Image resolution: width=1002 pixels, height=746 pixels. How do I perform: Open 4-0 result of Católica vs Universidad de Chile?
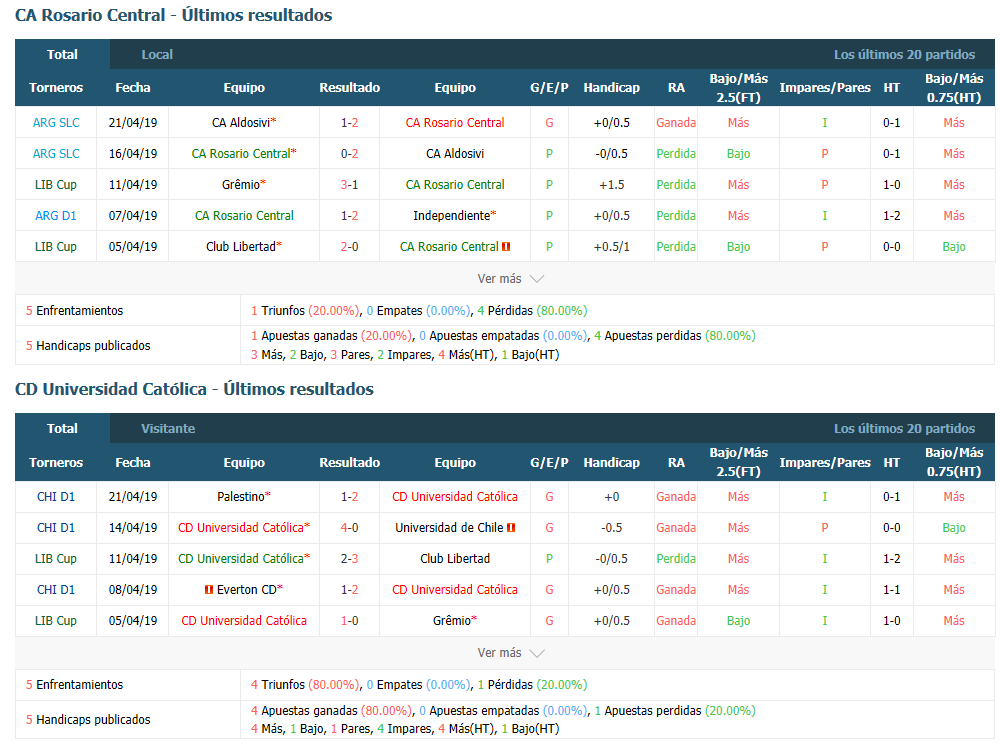[350, 528]
